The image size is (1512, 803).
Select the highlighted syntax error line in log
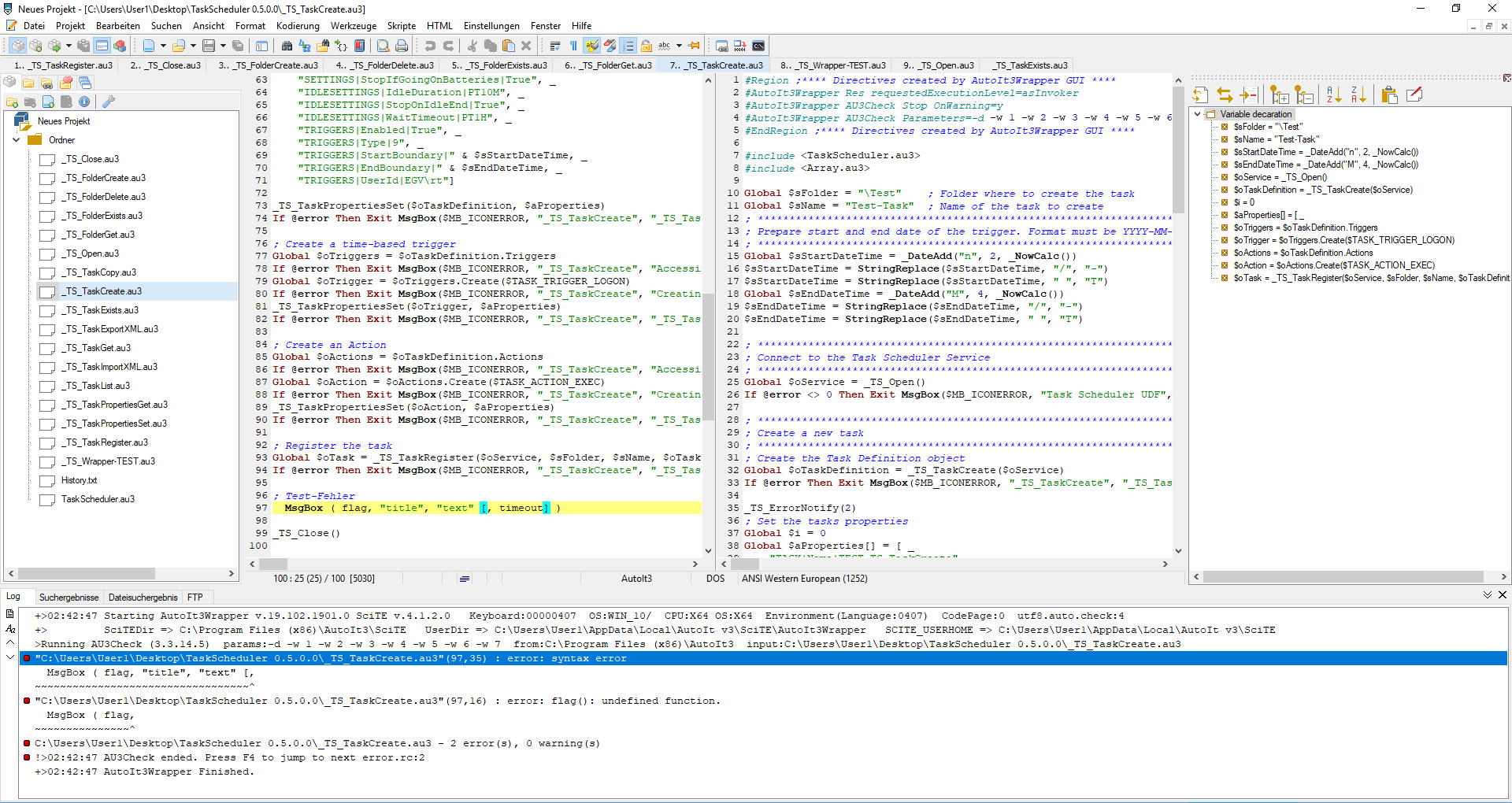tap(331, 658)
